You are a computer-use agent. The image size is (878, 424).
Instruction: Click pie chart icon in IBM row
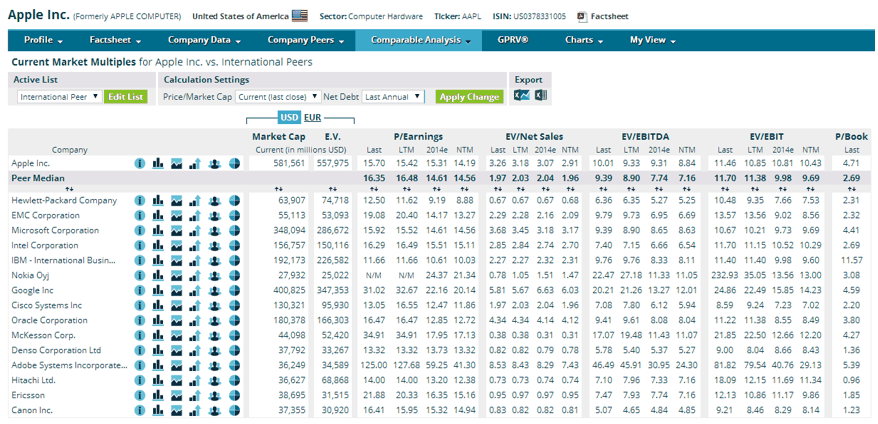click(x=234, y=260)
